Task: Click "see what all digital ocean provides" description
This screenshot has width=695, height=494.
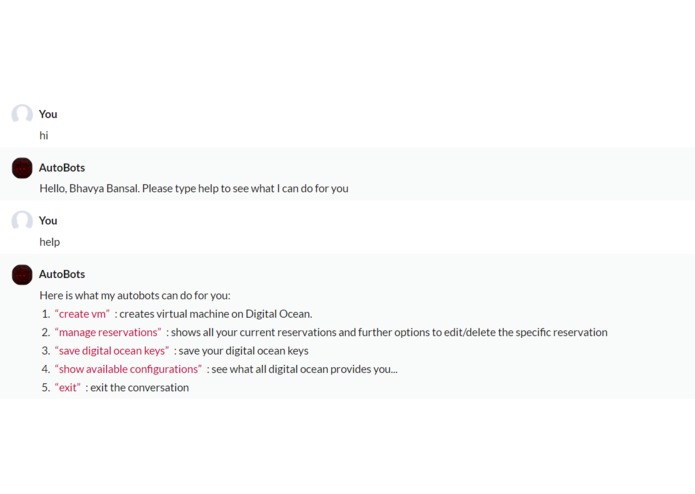Action: tap(305, 369)
